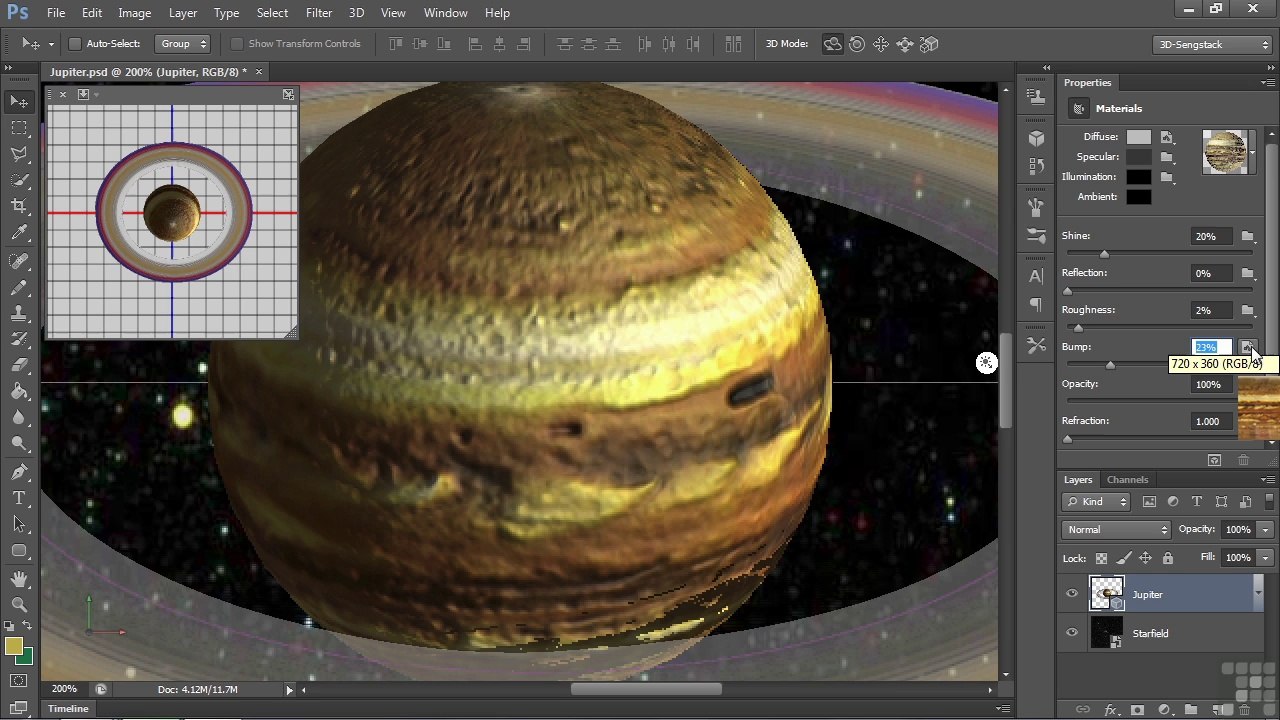Open the Auto-Select Group dropdown
1280x720 pixels.
point(183,44)
